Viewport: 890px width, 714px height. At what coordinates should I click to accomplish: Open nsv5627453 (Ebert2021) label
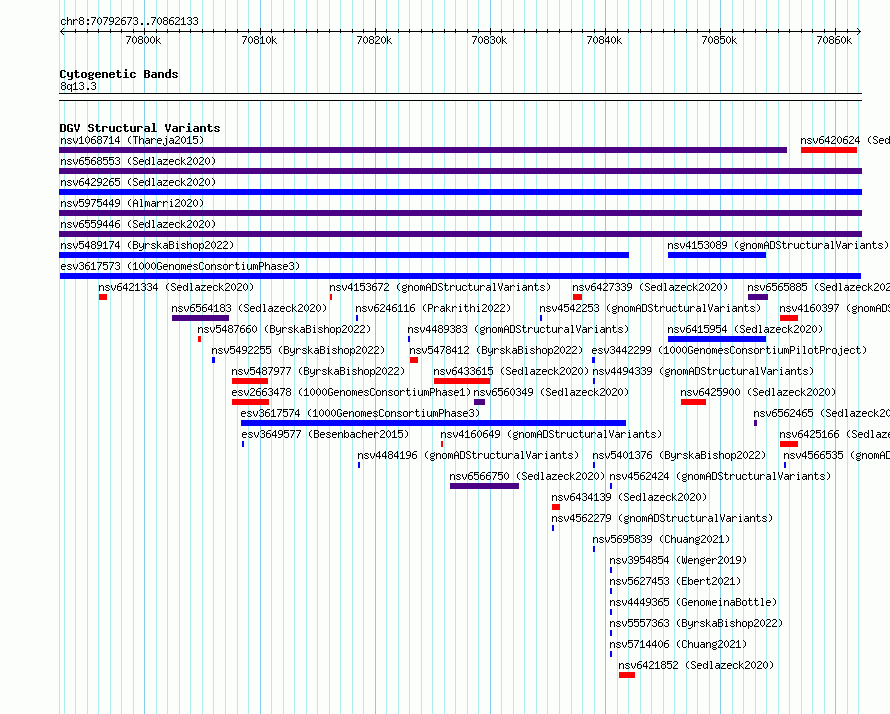675,581
